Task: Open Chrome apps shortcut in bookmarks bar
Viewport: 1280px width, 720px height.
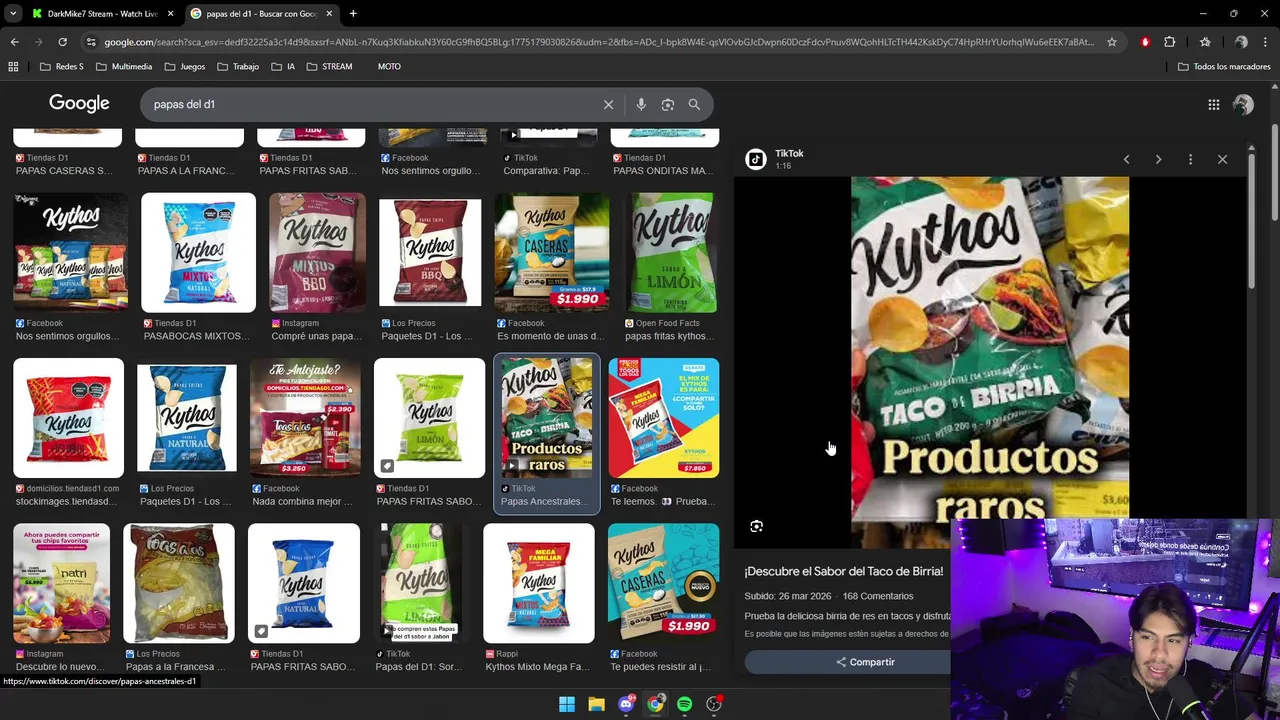Action: click(13, 67)
